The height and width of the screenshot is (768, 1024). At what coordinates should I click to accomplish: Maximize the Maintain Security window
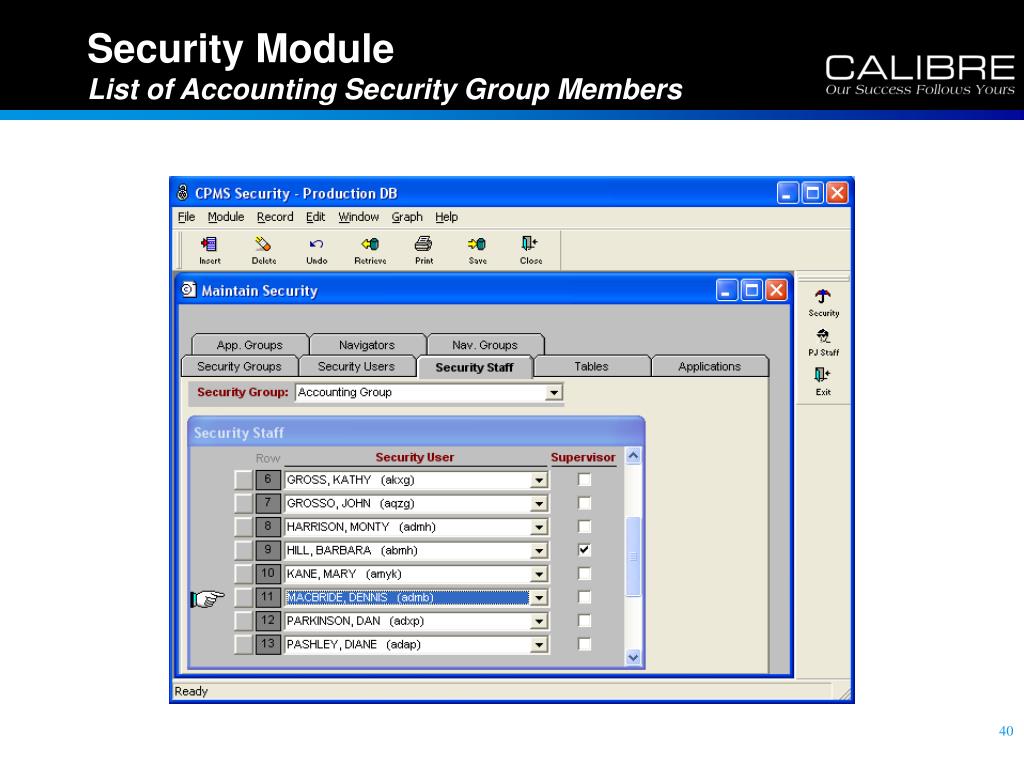pyautogui.click(x=752, y=290)
